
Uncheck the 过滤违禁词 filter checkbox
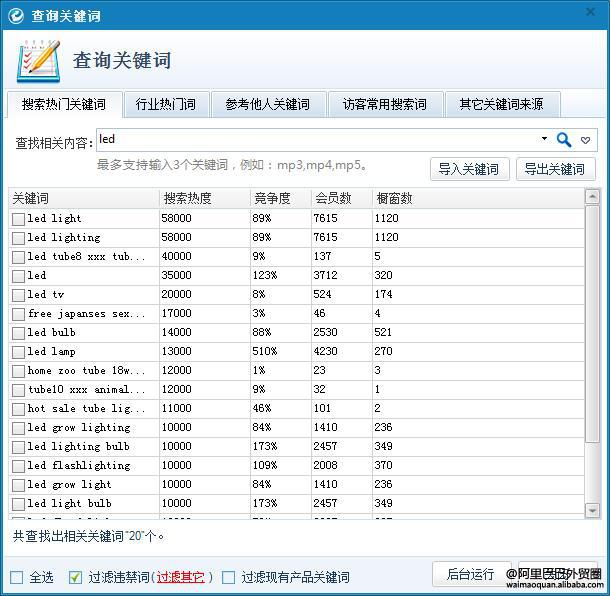point(75,577)
